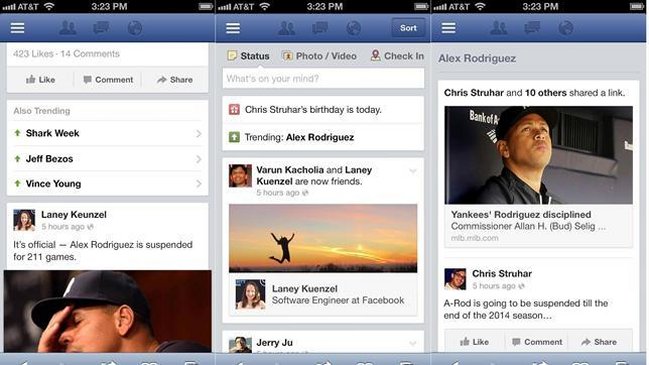Share Chris Struhar's A-Rod post

(599, 342)
